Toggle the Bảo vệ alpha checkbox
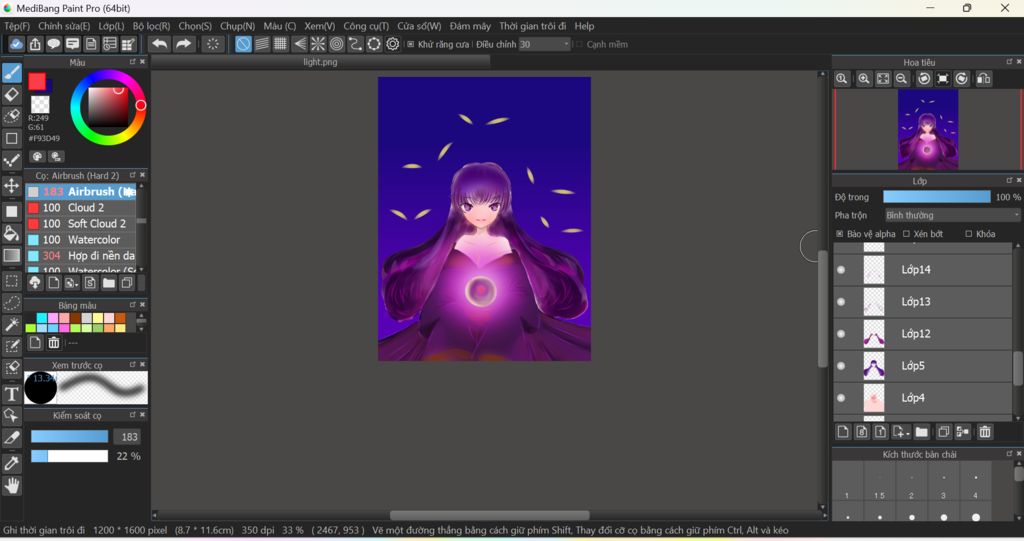The image size is (1024, 541). pos(840,234)
